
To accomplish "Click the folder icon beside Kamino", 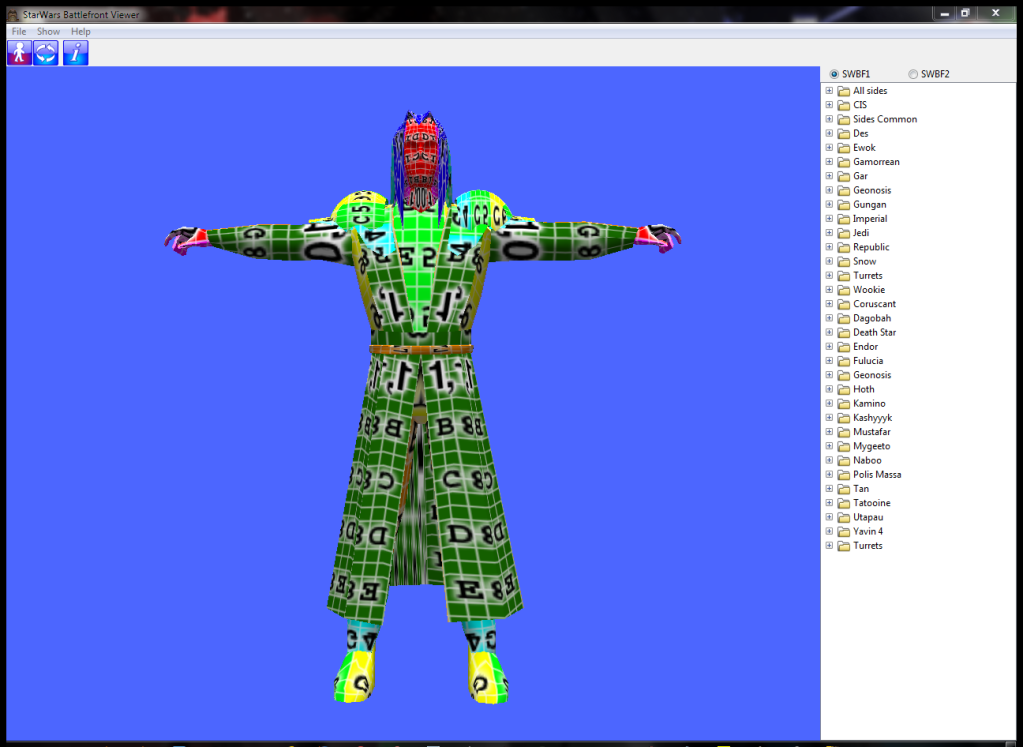I will tap(844, 404).
